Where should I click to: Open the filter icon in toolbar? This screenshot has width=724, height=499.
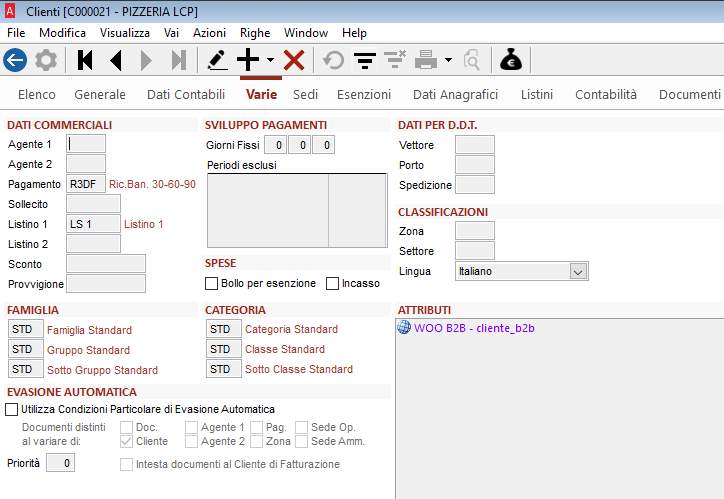click(366, 60)
